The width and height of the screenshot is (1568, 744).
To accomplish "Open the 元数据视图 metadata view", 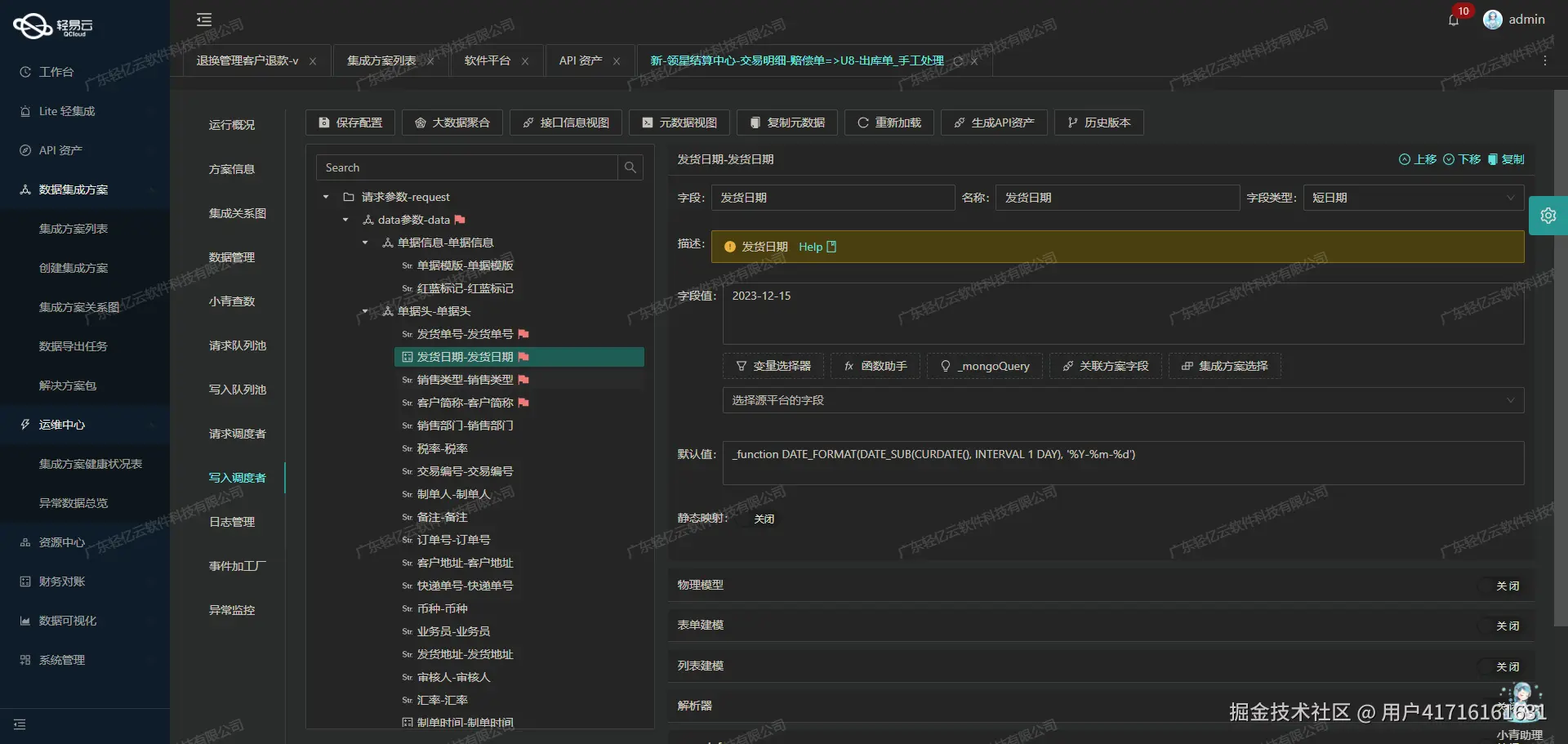I will (x=678, y=123).
